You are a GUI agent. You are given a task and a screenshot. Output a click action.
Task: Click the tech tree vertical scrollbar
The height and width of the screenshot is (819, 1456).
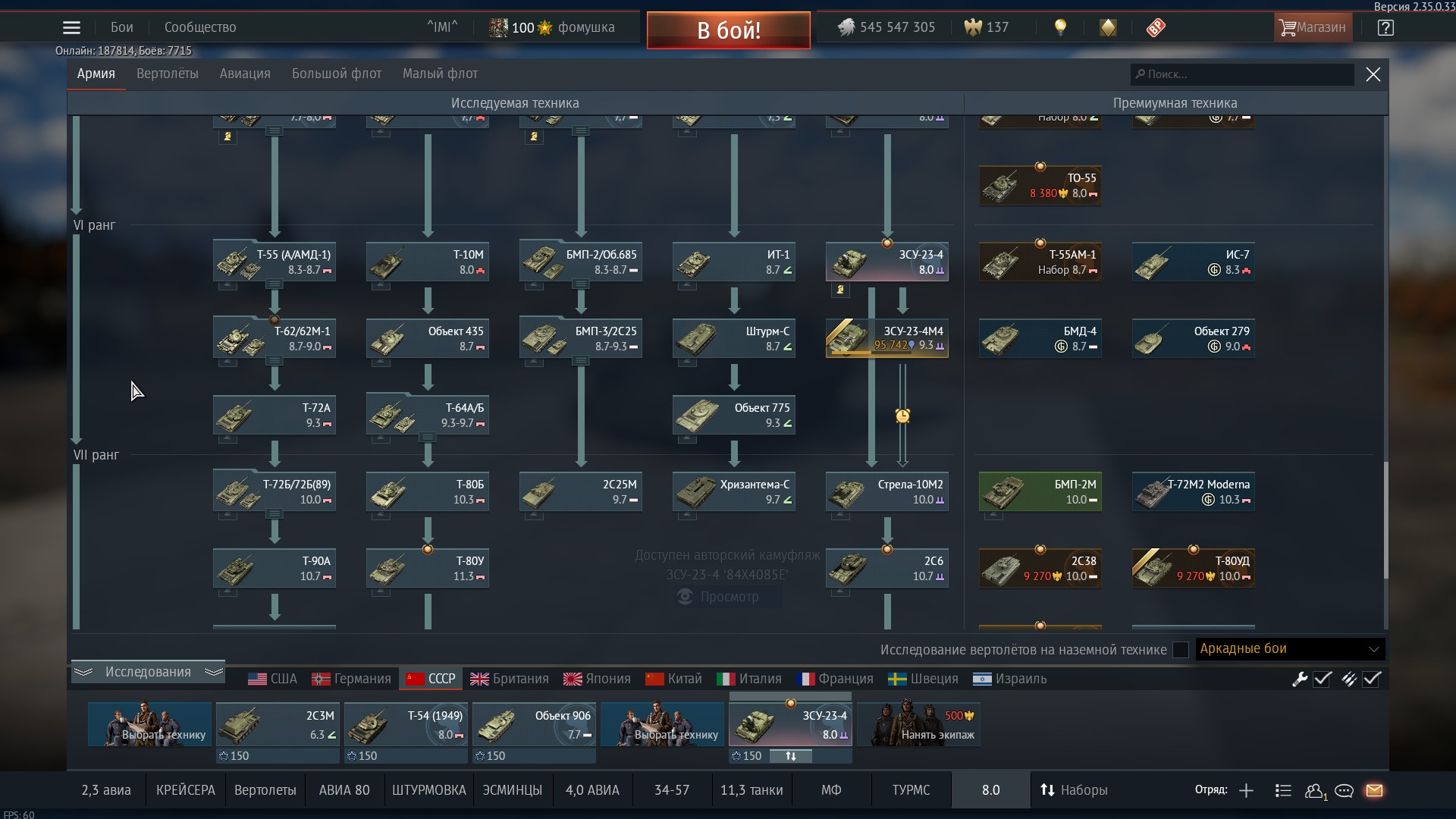[x=1385, y=521]
